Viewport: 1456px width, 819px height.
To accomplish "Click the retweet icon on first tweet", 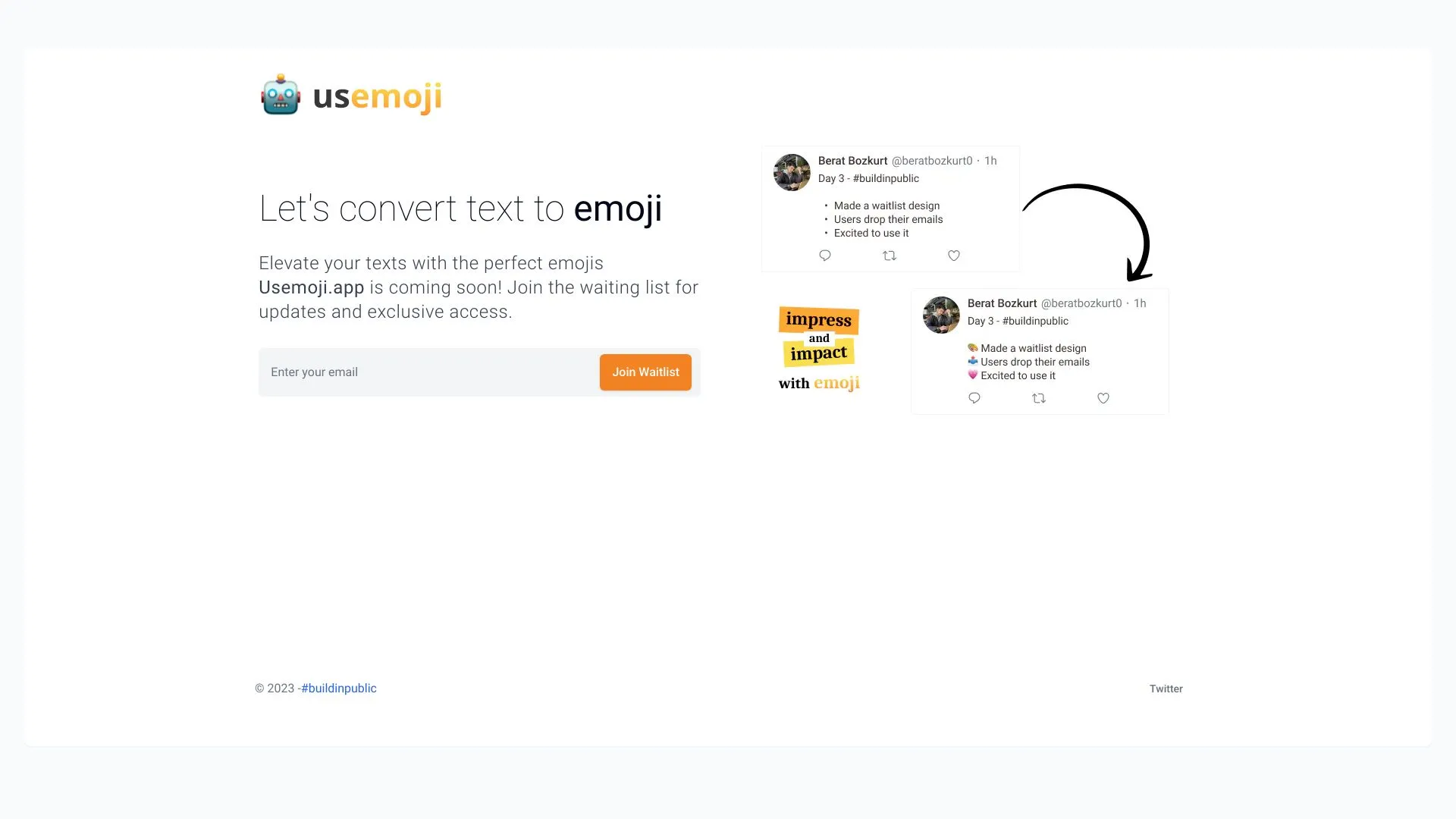I will coord(889,255).
